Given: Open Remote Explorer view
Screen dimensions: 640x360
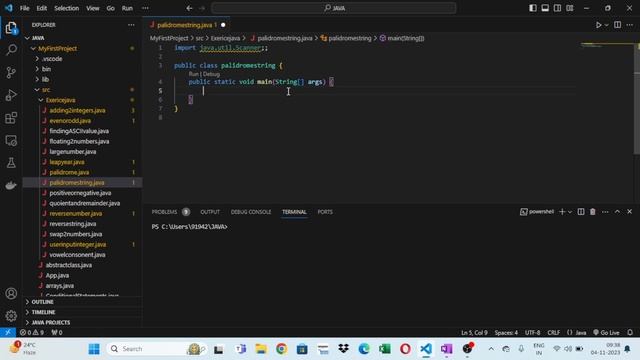Looking at the screenshot, I should [x=11, y=140].
